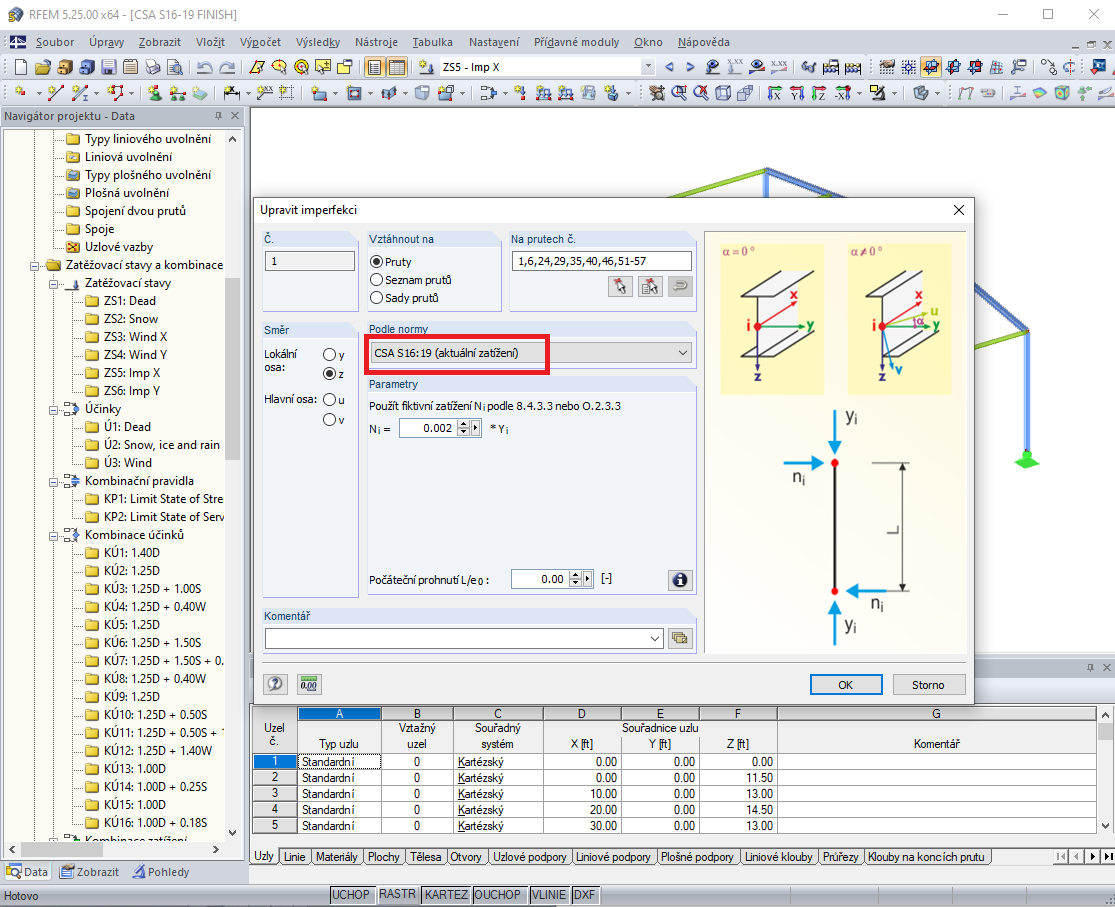Click the select members from list icon

point(649,287)
